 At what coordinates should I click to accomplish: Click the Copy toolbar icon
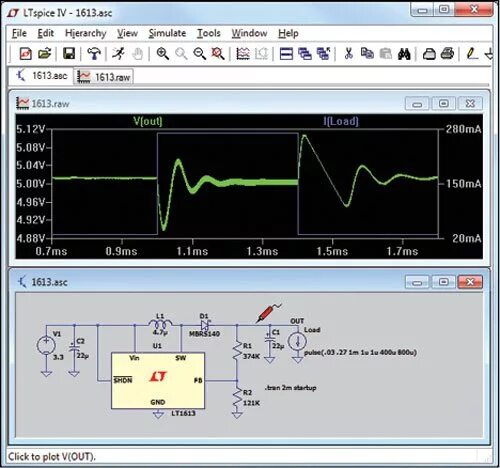point(367,54)
